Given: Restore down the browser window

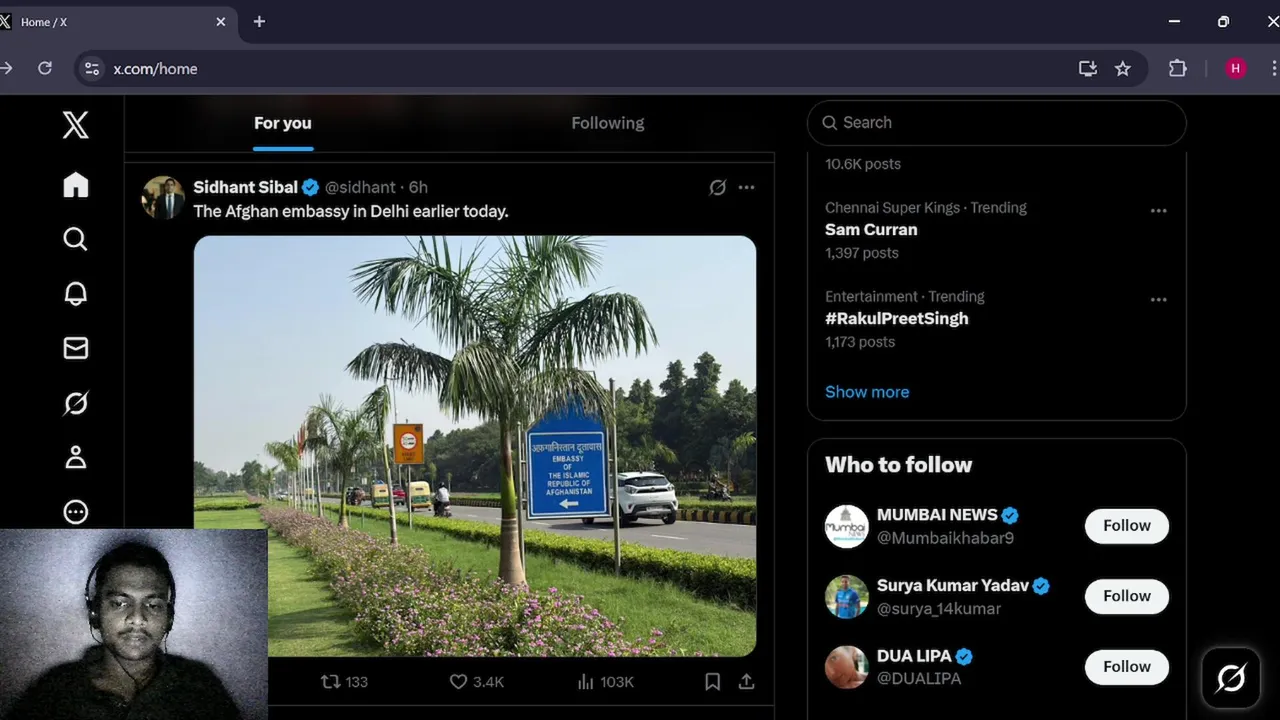Looking at the screenshot, I should pyautogui.click(x=1223, y=21).
